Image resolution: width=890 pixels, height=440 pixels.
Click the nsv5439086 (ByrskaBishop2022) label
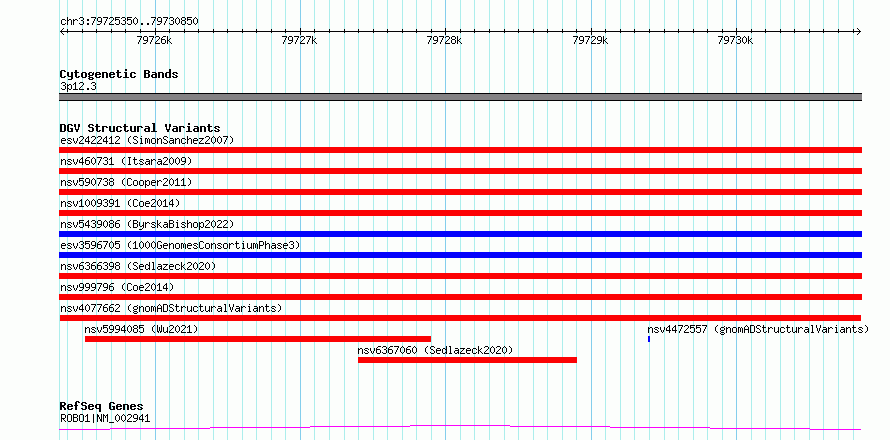[147, 224]
